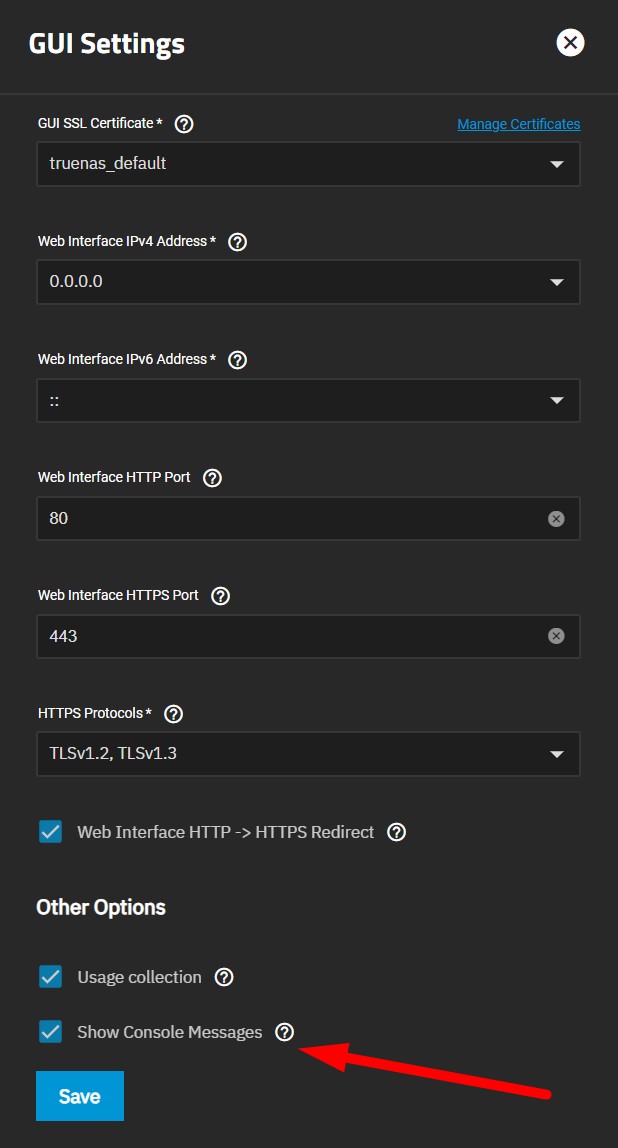This screenshot has height=1148, width=618.
Task: Show help for HTTPS Protocols field
Action: (174, 714)
